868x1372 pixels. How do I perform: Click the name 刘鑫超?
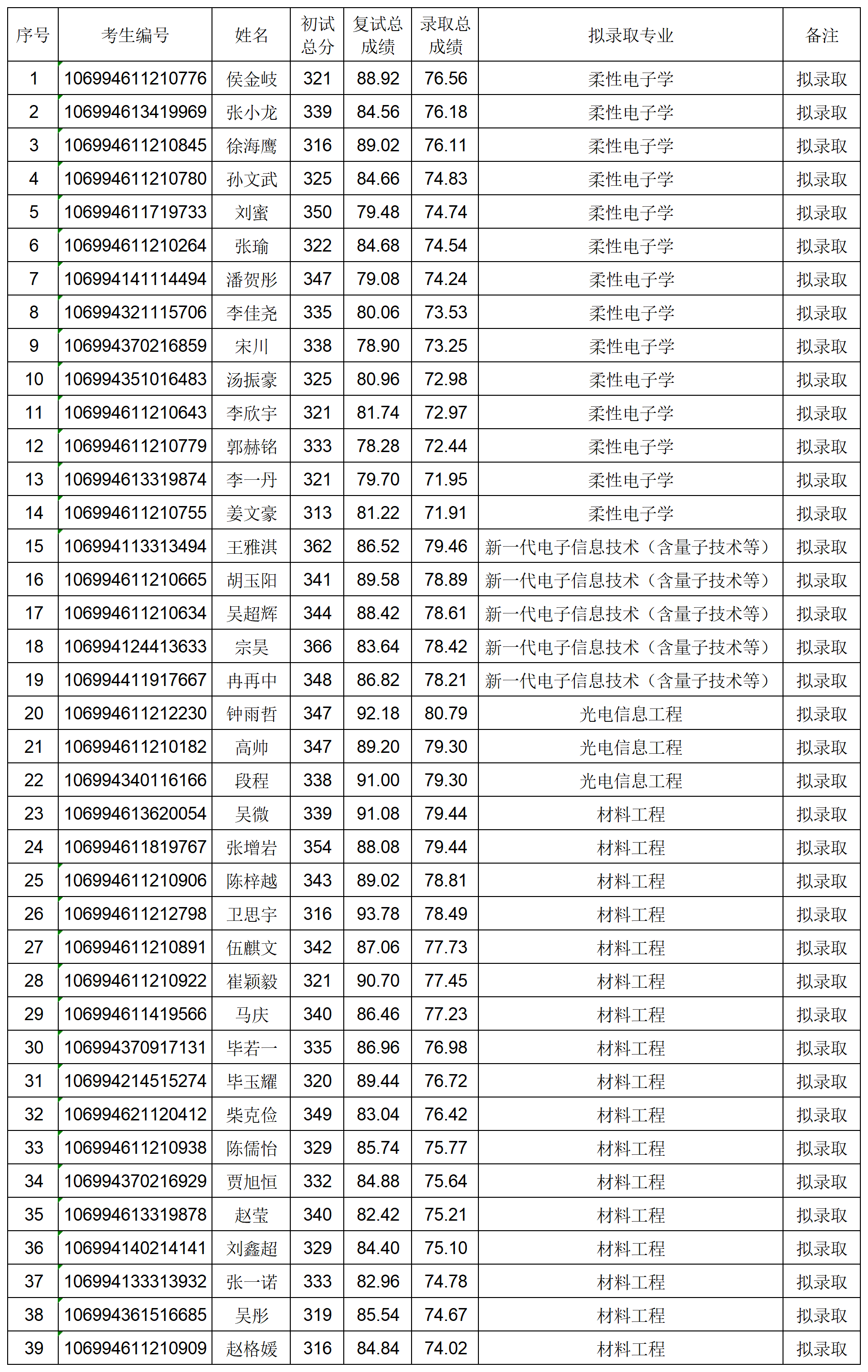(251, 1248)
